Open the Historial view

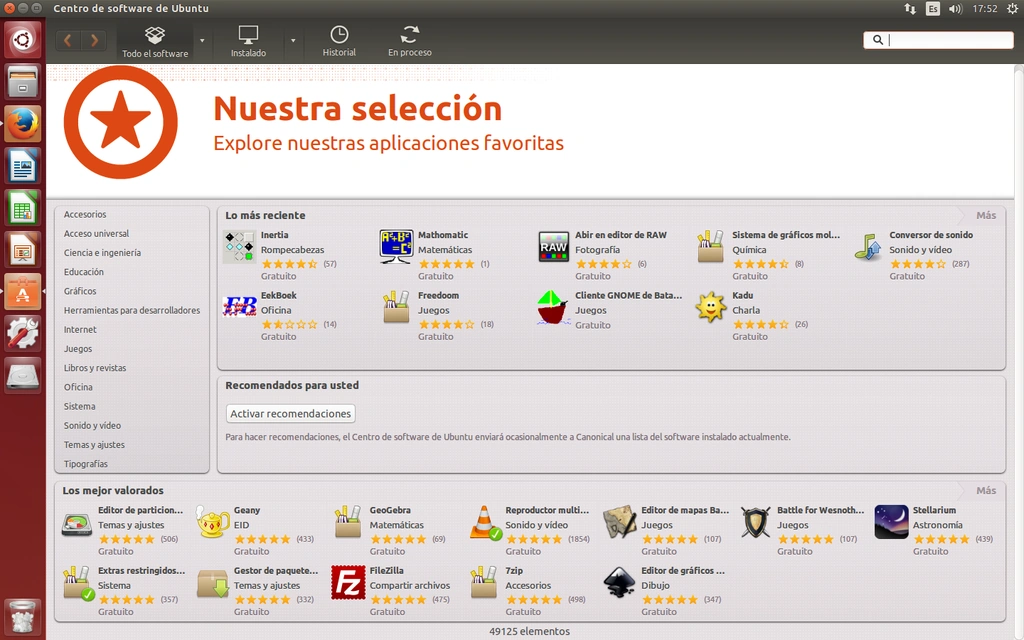pyautogui.click(x=339, y=42)
